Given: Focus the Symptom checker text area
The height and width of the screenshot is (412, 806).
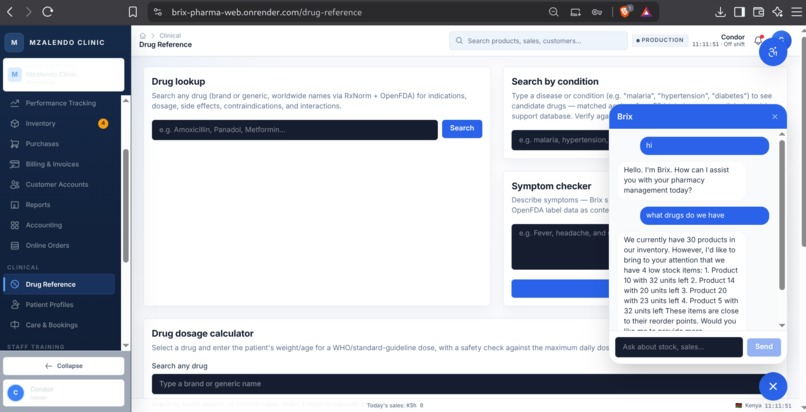Looking at the screenshot, I should (560, 247).
